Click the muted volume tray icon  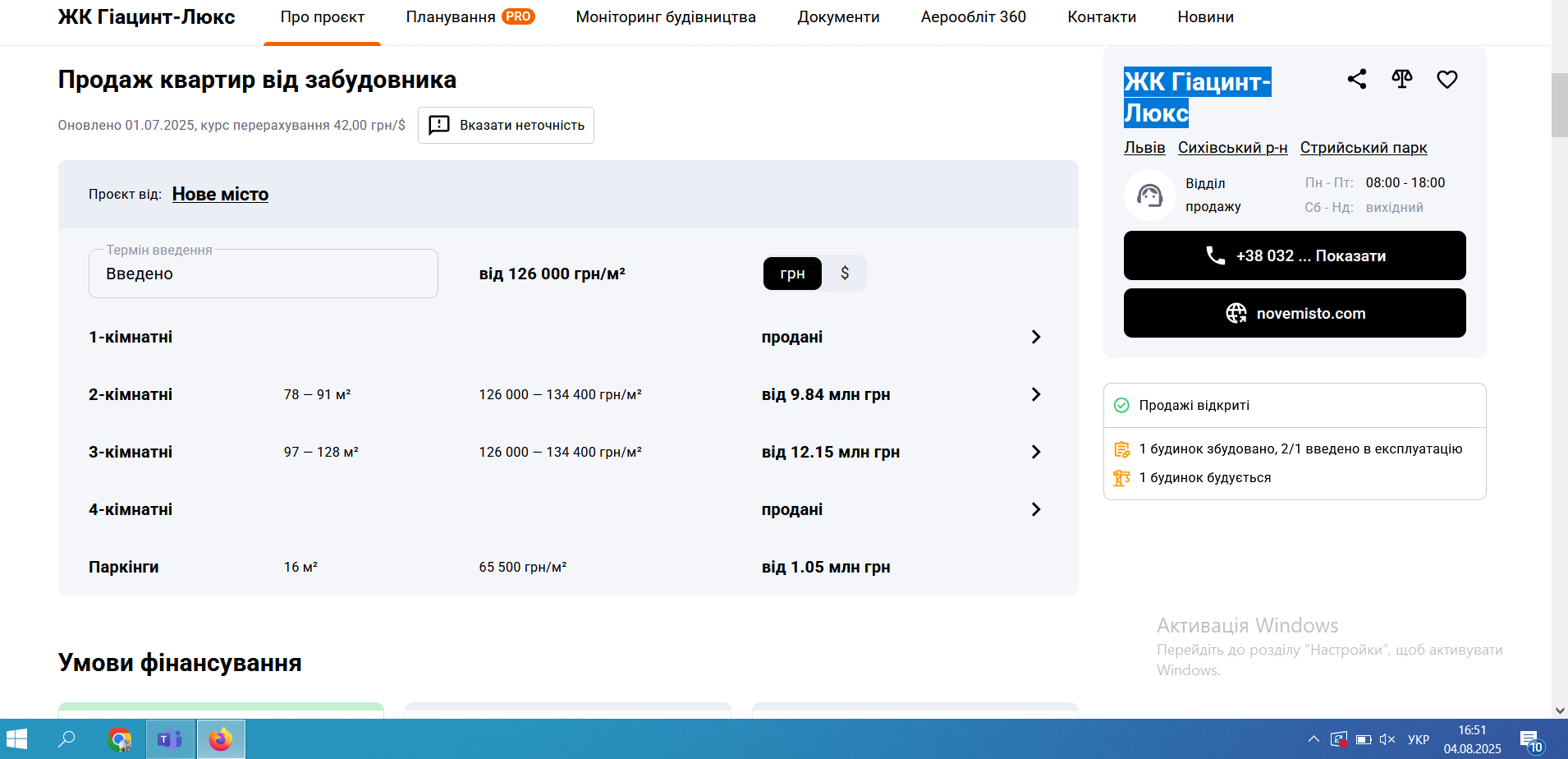pyautogui.click(x=1387, y=739)
